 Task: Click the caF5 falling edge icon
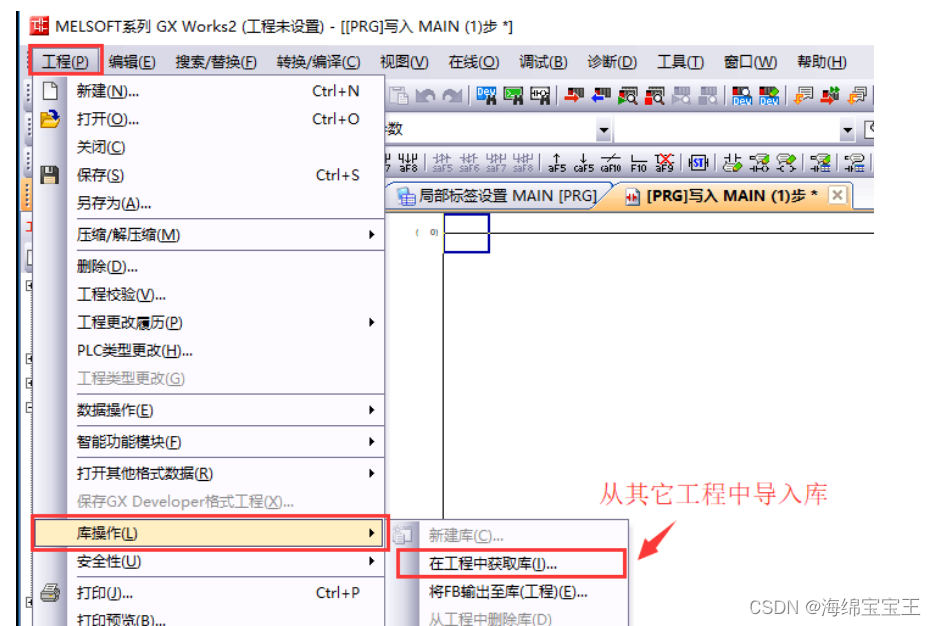pos(584,162)
